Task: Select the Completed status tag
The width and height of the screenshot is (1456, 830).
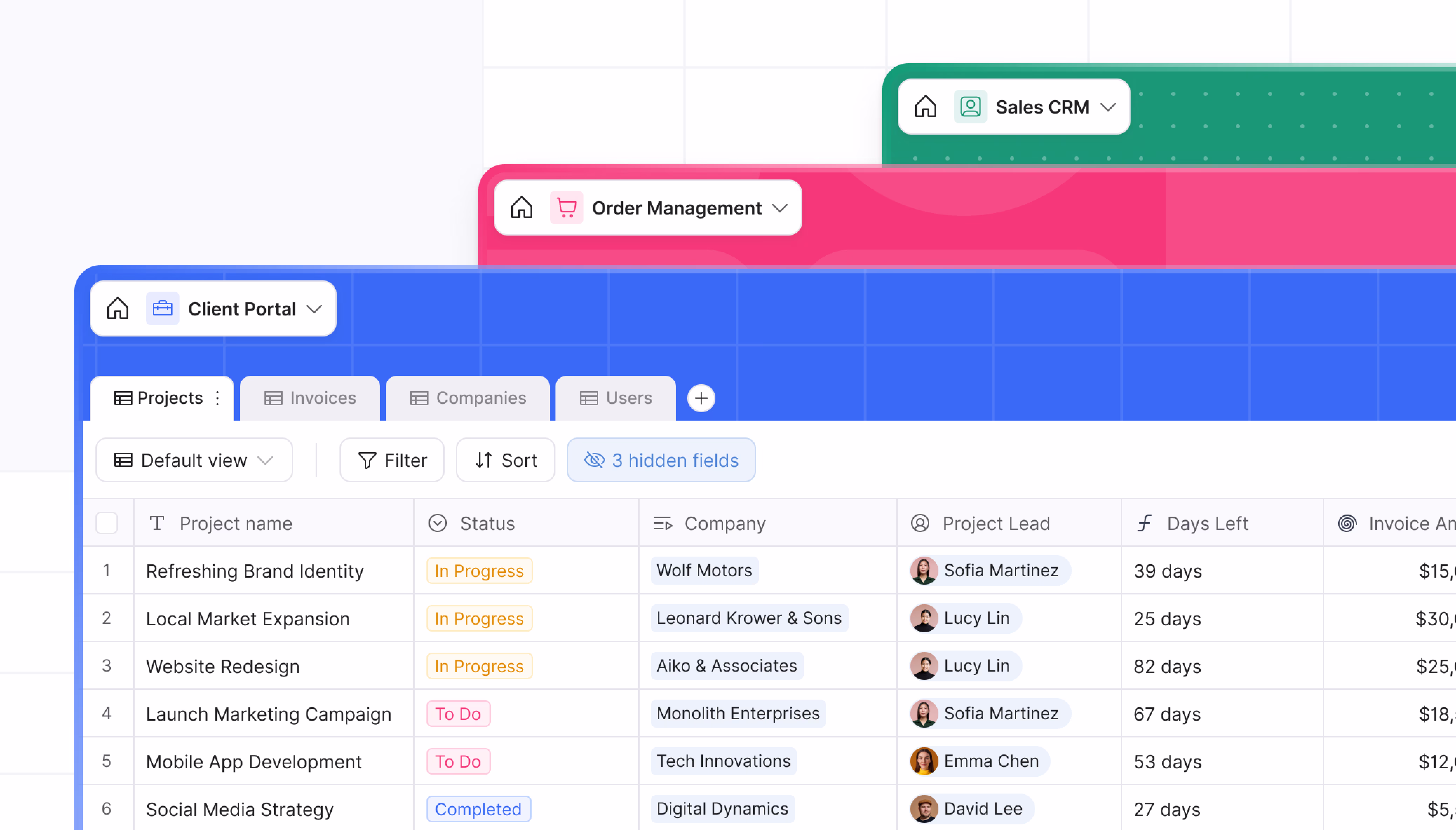Action: (x=478, y=808)
